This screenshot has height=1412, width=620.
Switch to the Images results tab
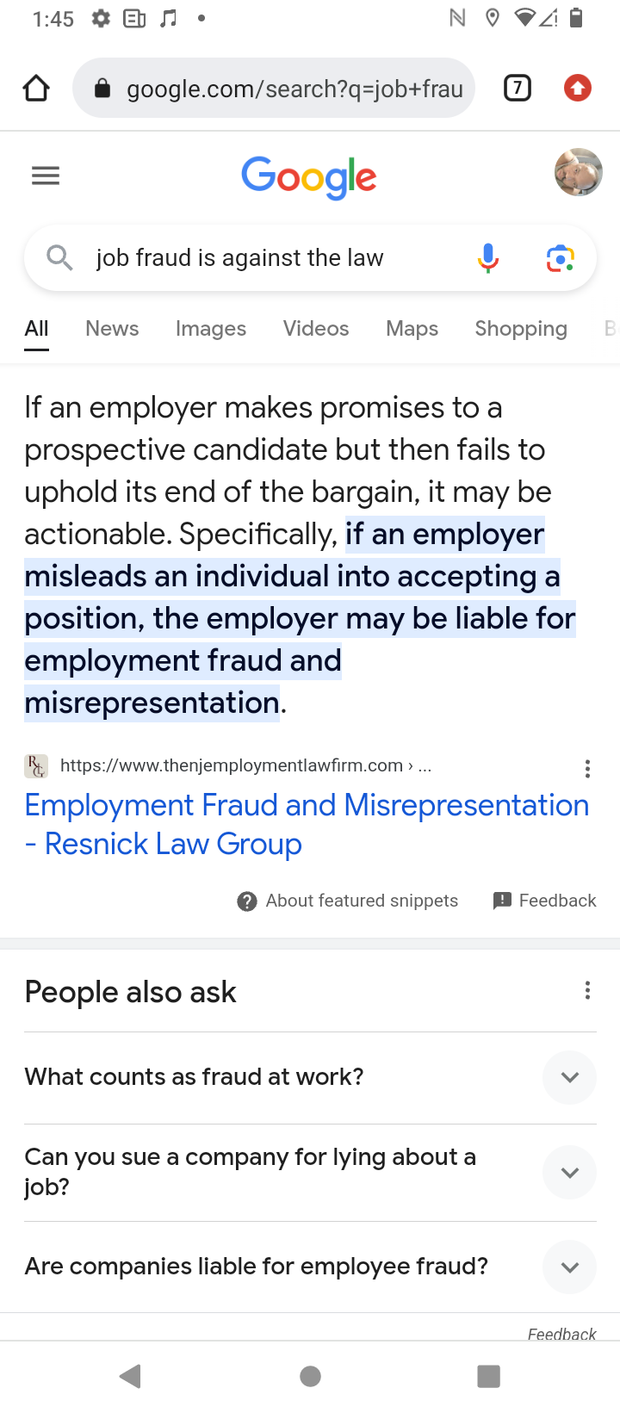pyautogui.click(x=210, y=328)
